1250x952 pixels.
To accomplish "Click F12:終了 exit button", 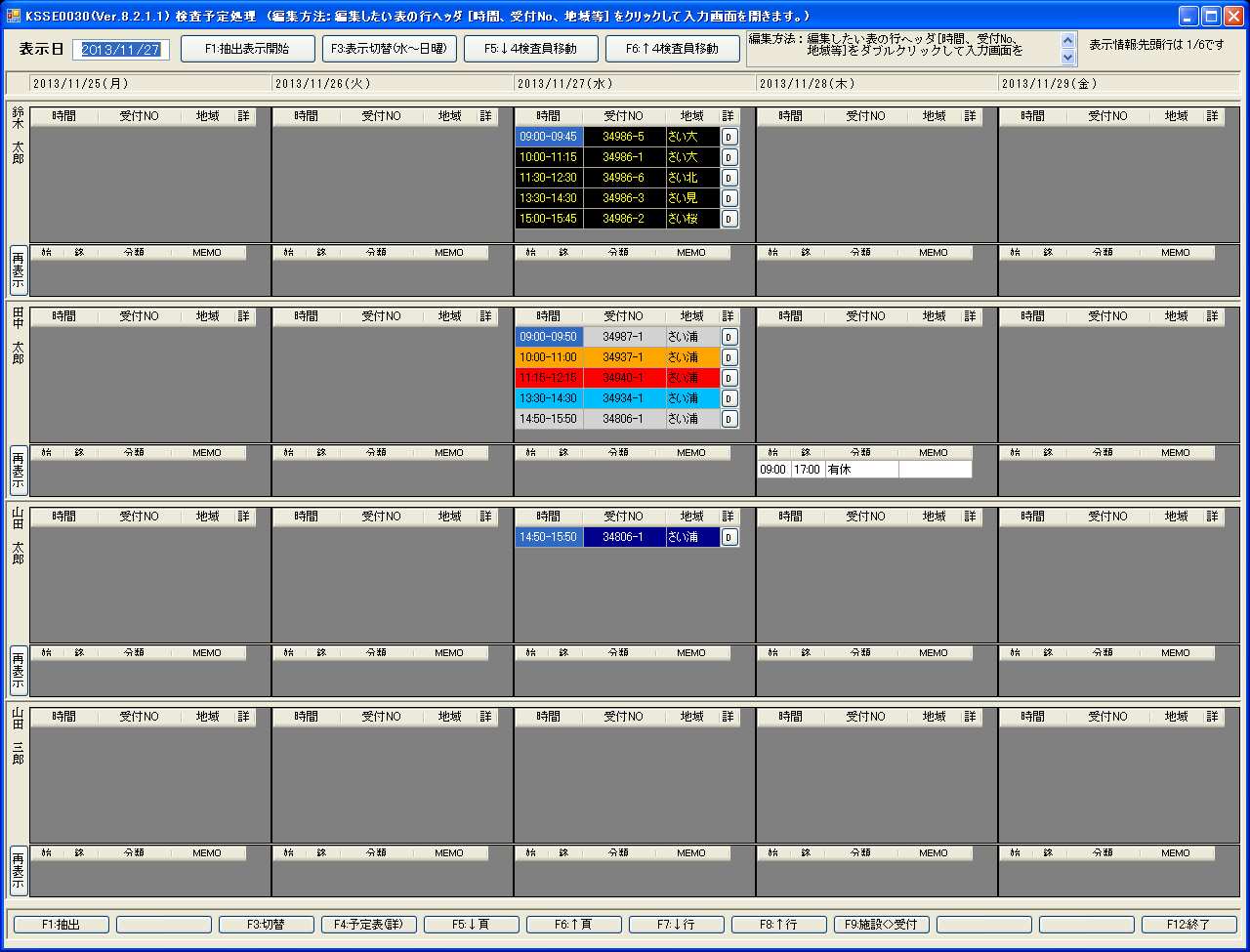I will (1189, 925).
